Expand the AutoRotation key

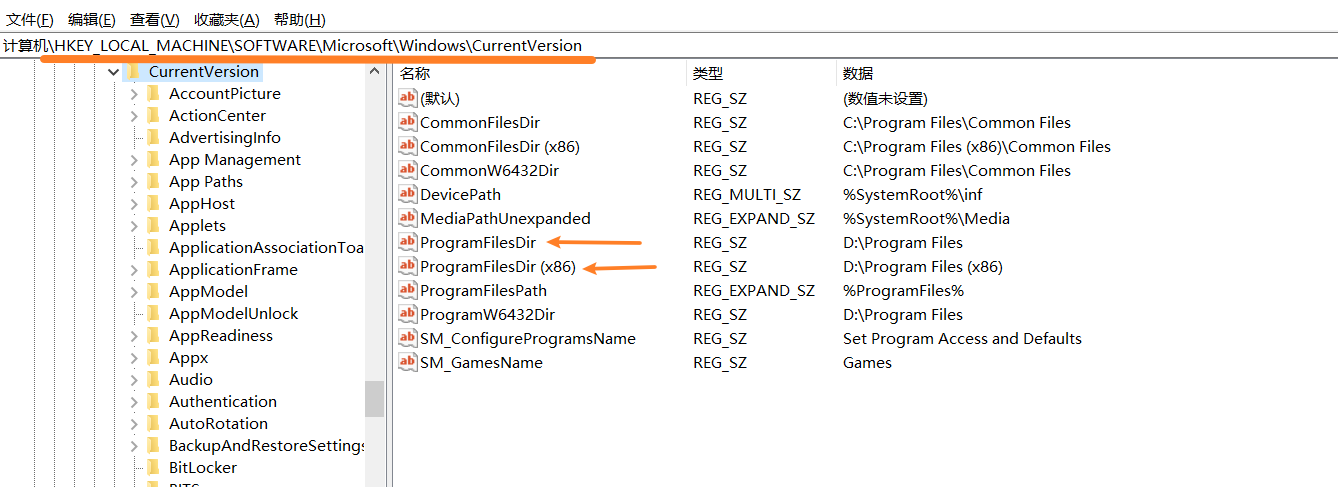tap(133, 424)
